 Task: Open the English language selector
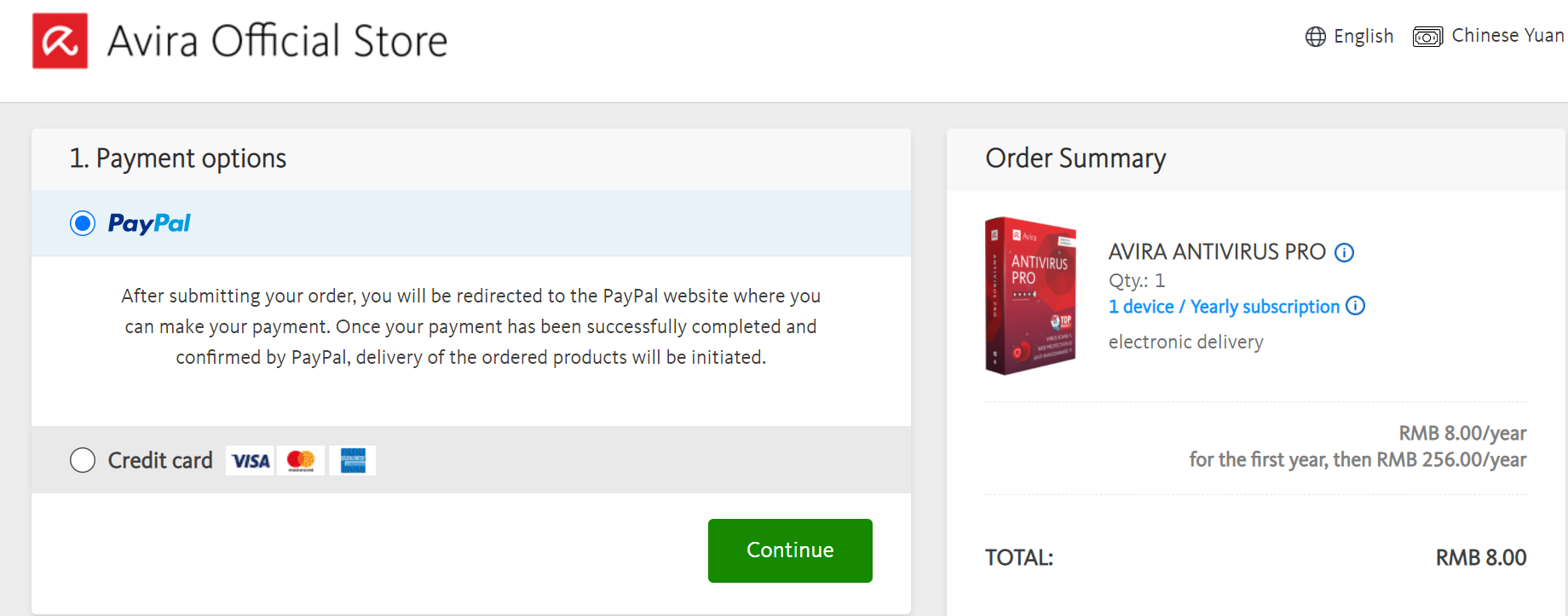(1363, 37)
